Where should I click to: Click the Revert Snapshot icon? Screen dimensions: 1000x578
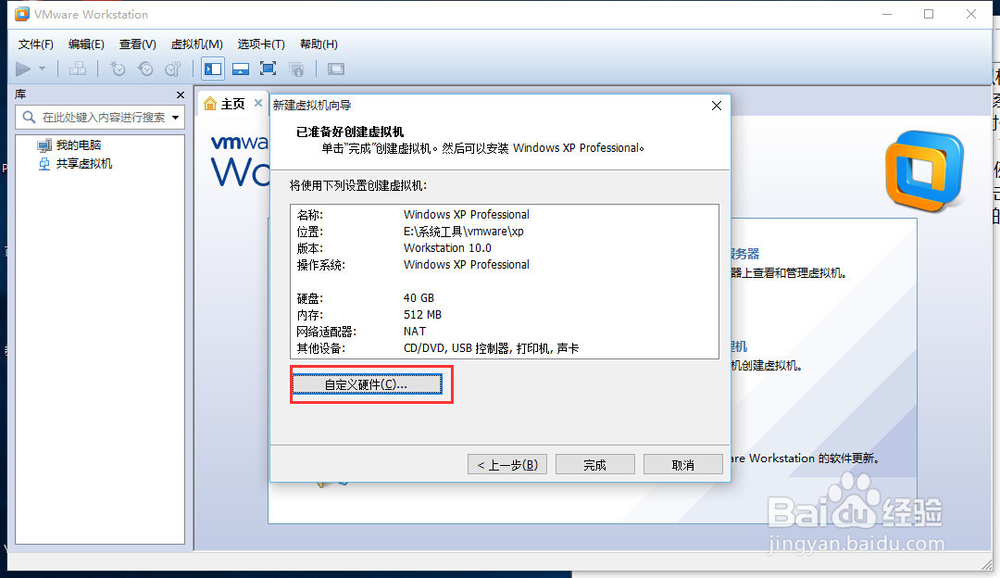(x=144, y=68)
